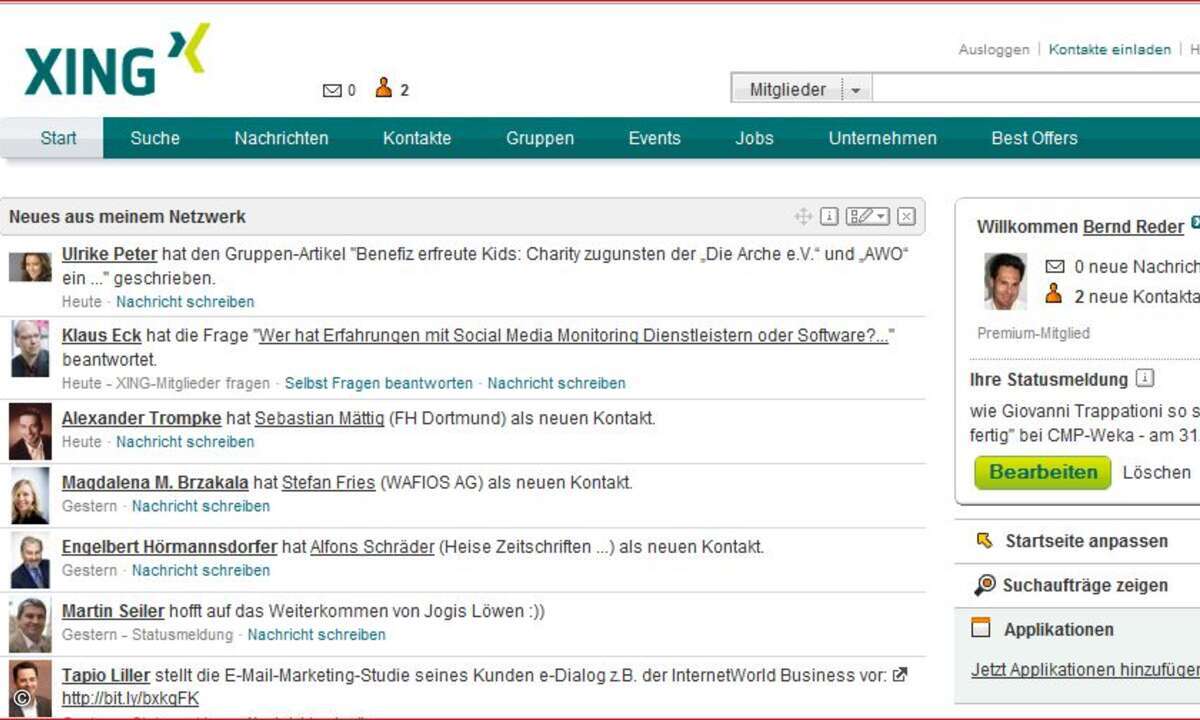
Task: Switch to the Gruppen navigation tab
Action: tap(540, 138)
